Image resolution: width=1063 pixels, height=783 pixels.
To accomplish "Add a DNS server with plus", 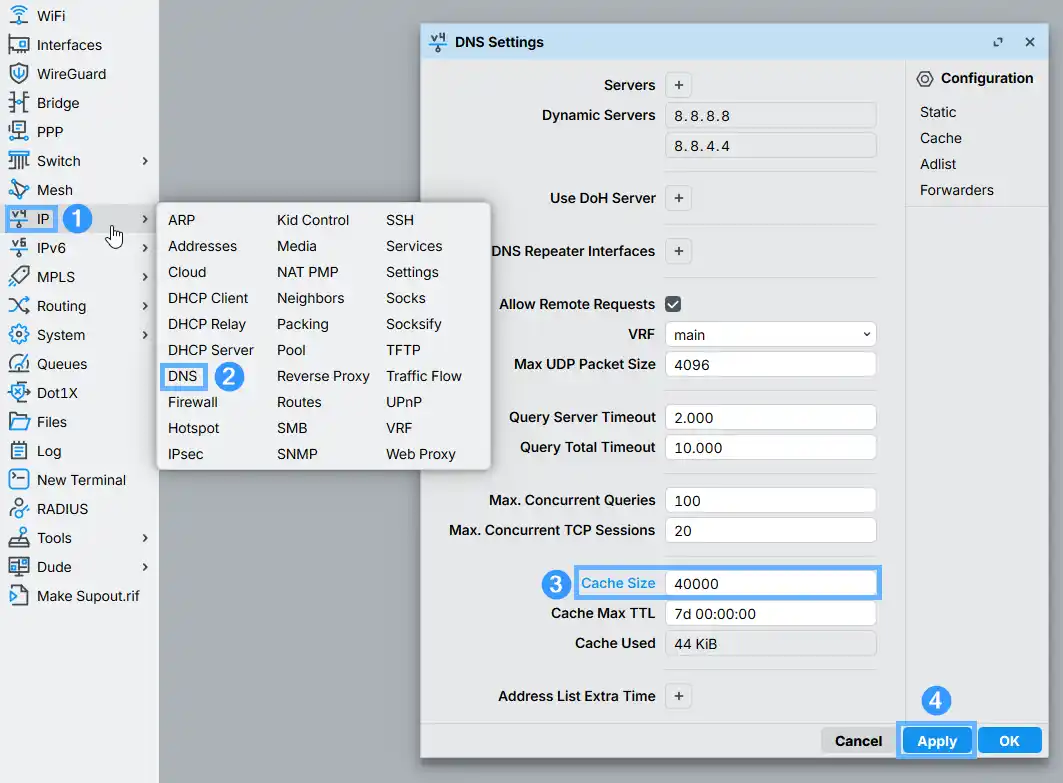I will coord(679,85).
